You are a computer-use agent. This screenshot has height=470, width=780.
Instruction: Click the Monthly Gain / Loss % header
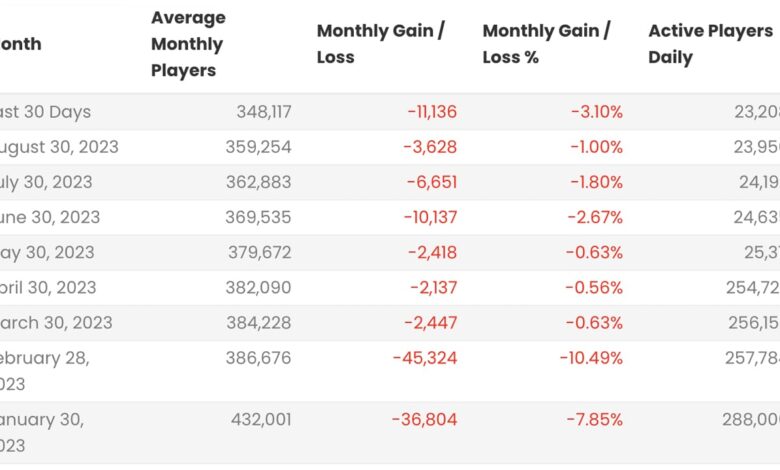(x=547, y=44)
